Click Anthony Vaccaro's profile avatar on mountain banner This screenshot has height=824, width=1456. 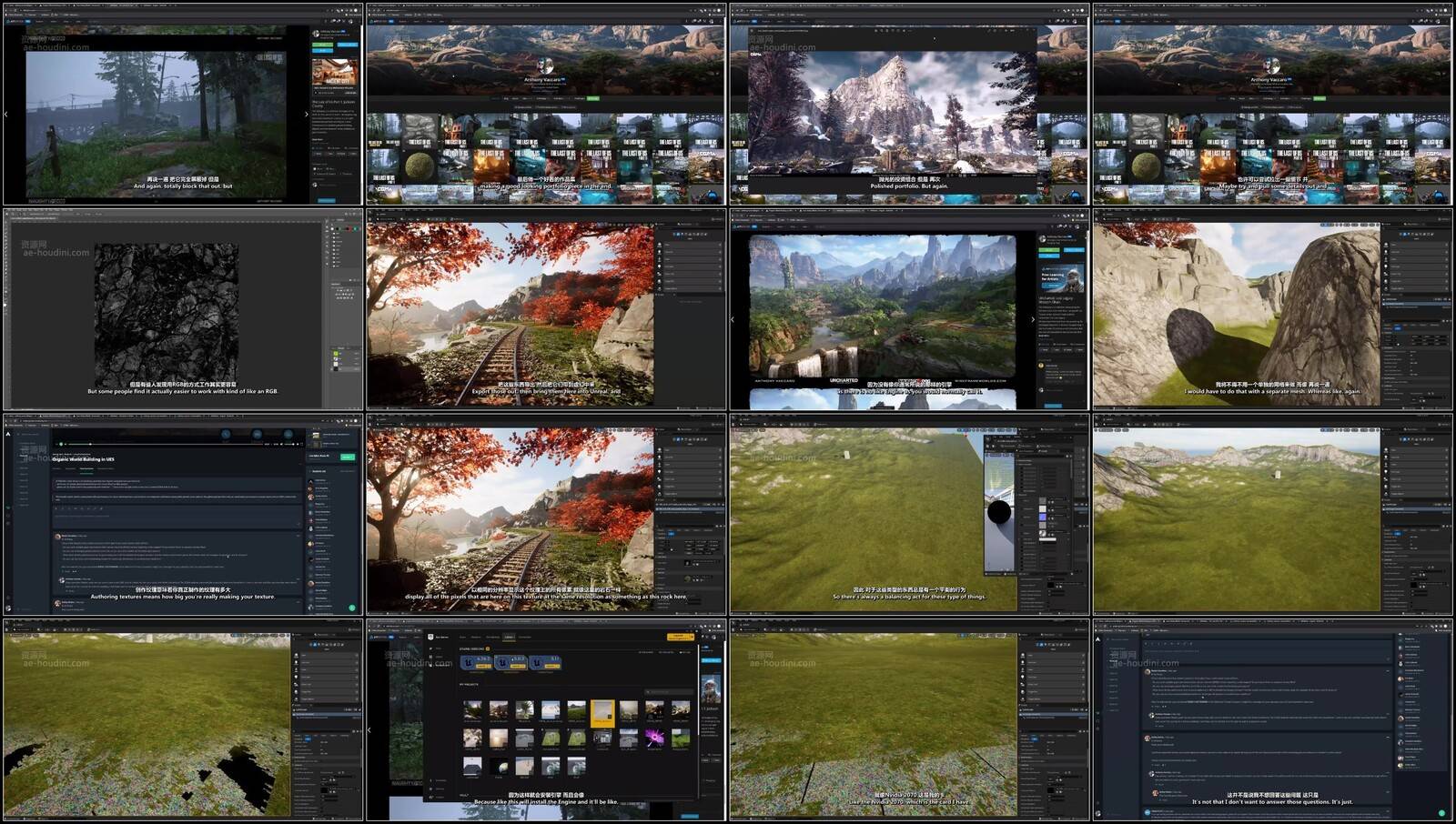(x=544, y=66)
